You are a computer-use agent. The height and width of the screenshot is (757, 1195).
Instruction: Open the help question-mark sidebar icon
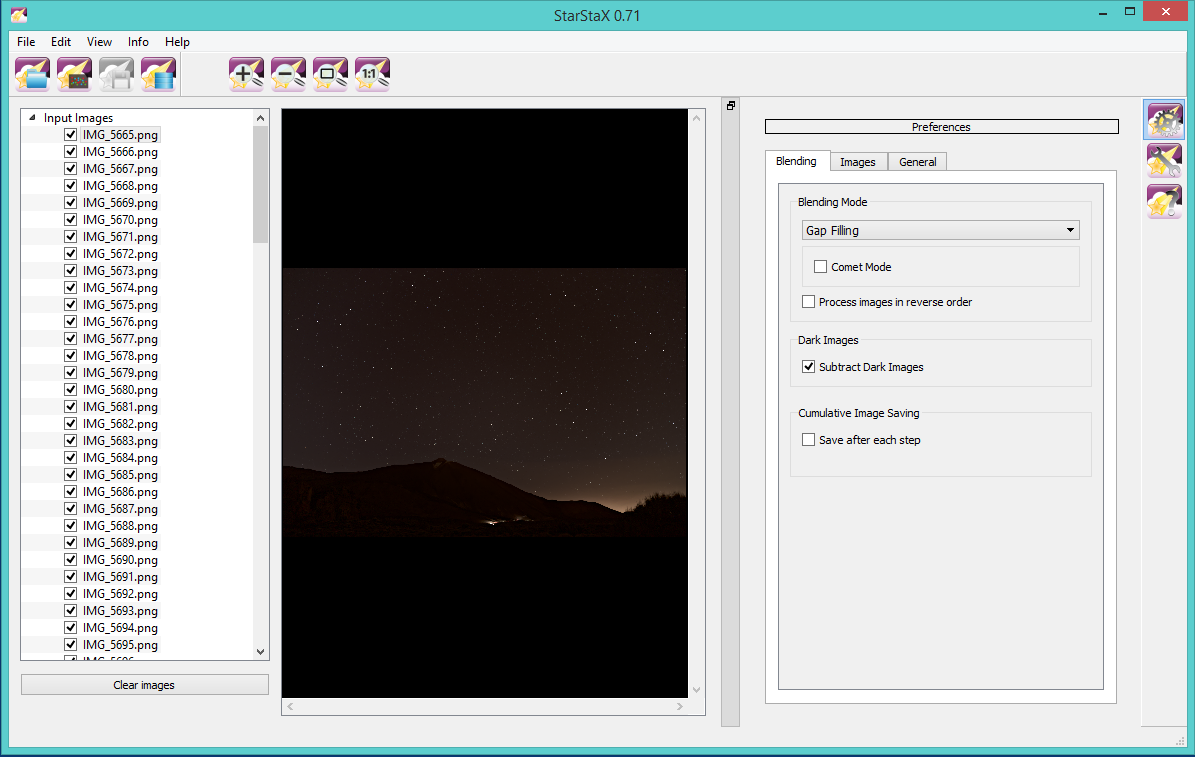tap(1164, 202)
